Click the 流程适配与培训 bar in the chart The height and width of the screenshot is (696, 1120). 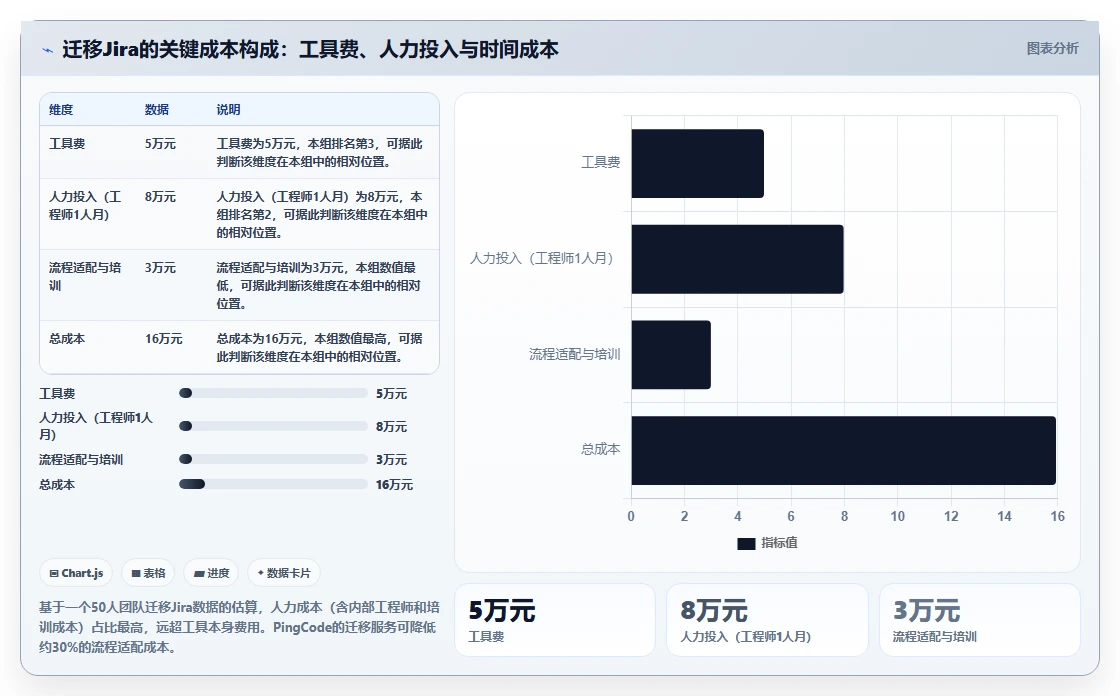[x=671, y=355]
